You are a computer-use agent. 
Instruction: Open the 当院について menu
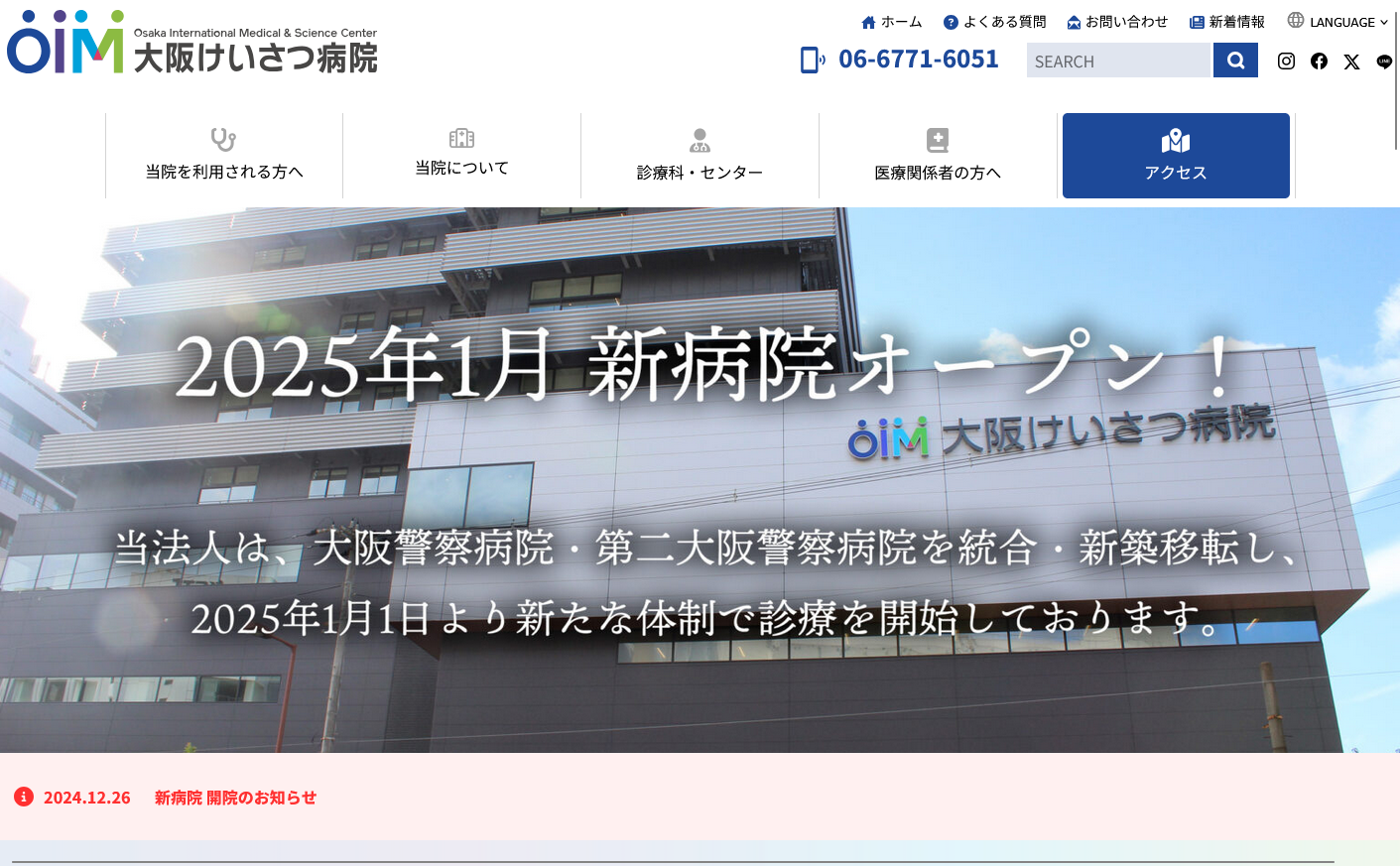(462, 156)
